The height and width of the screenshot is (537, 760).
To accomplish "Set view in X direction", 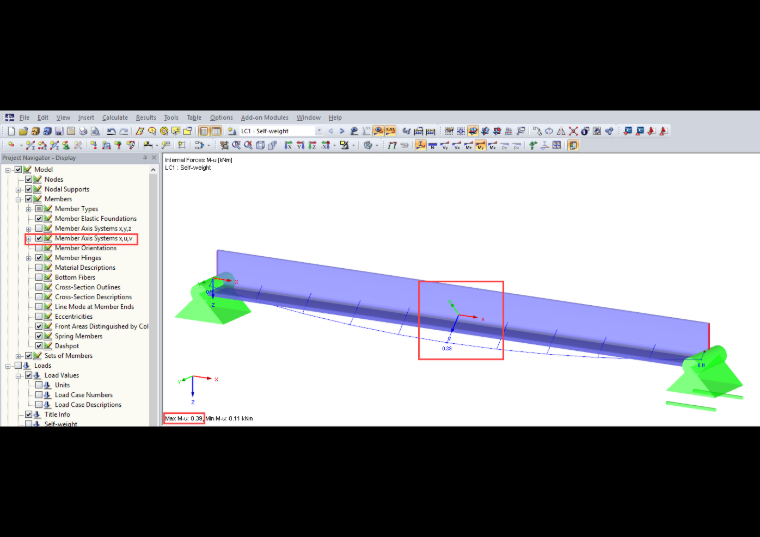I will [288, 145].
